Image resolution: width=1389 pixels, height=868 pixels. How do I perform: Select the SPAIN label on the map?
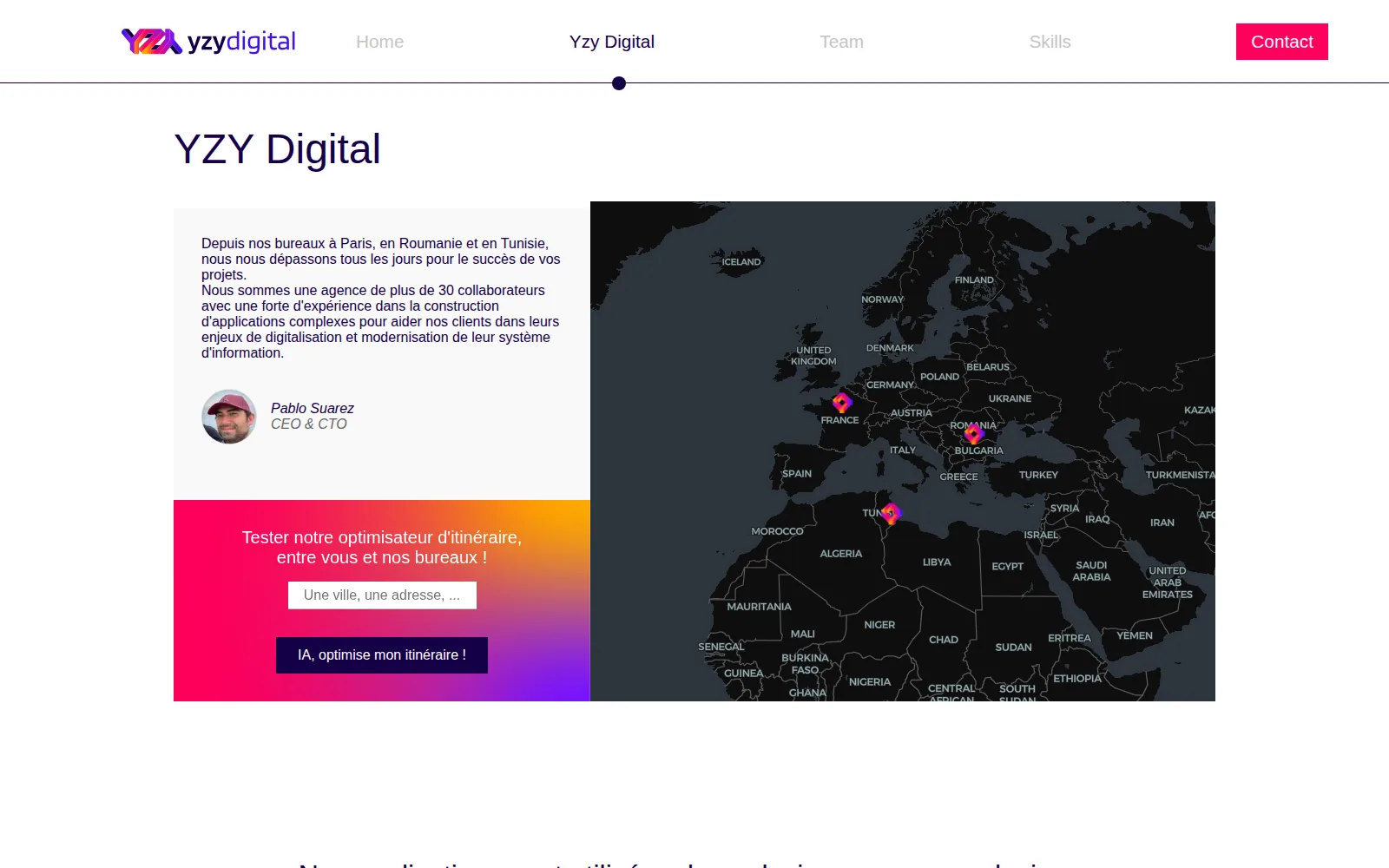click(797, 474)
